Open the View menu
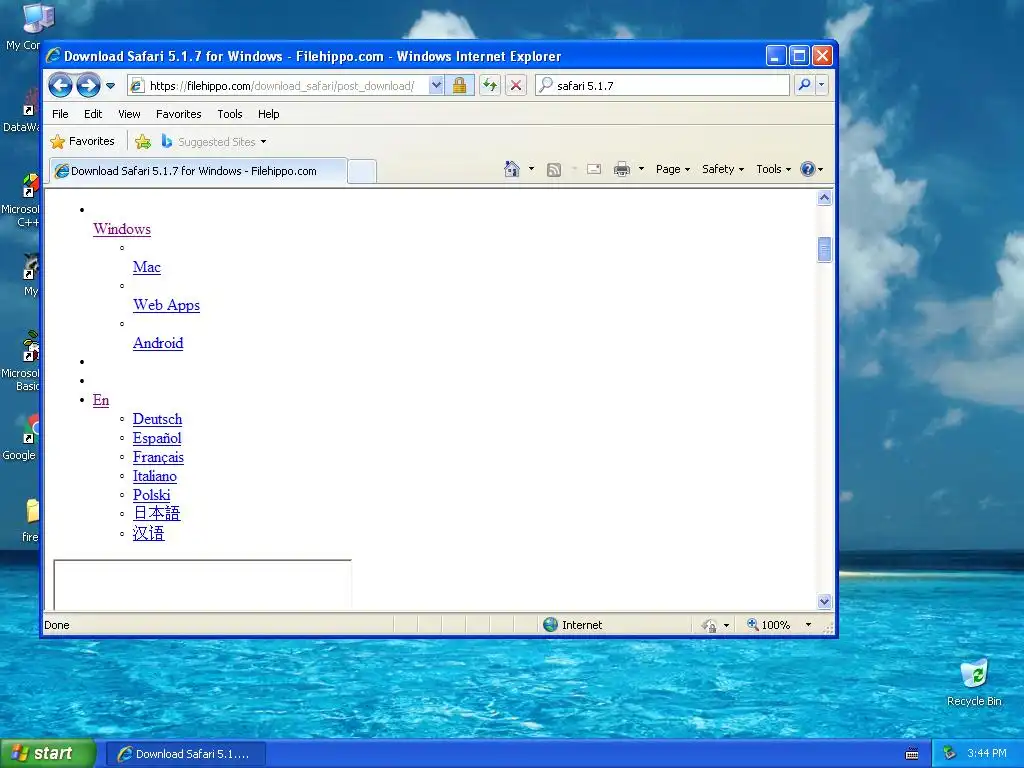Screen dimensions: 1024x768 [x=129, y=114]
